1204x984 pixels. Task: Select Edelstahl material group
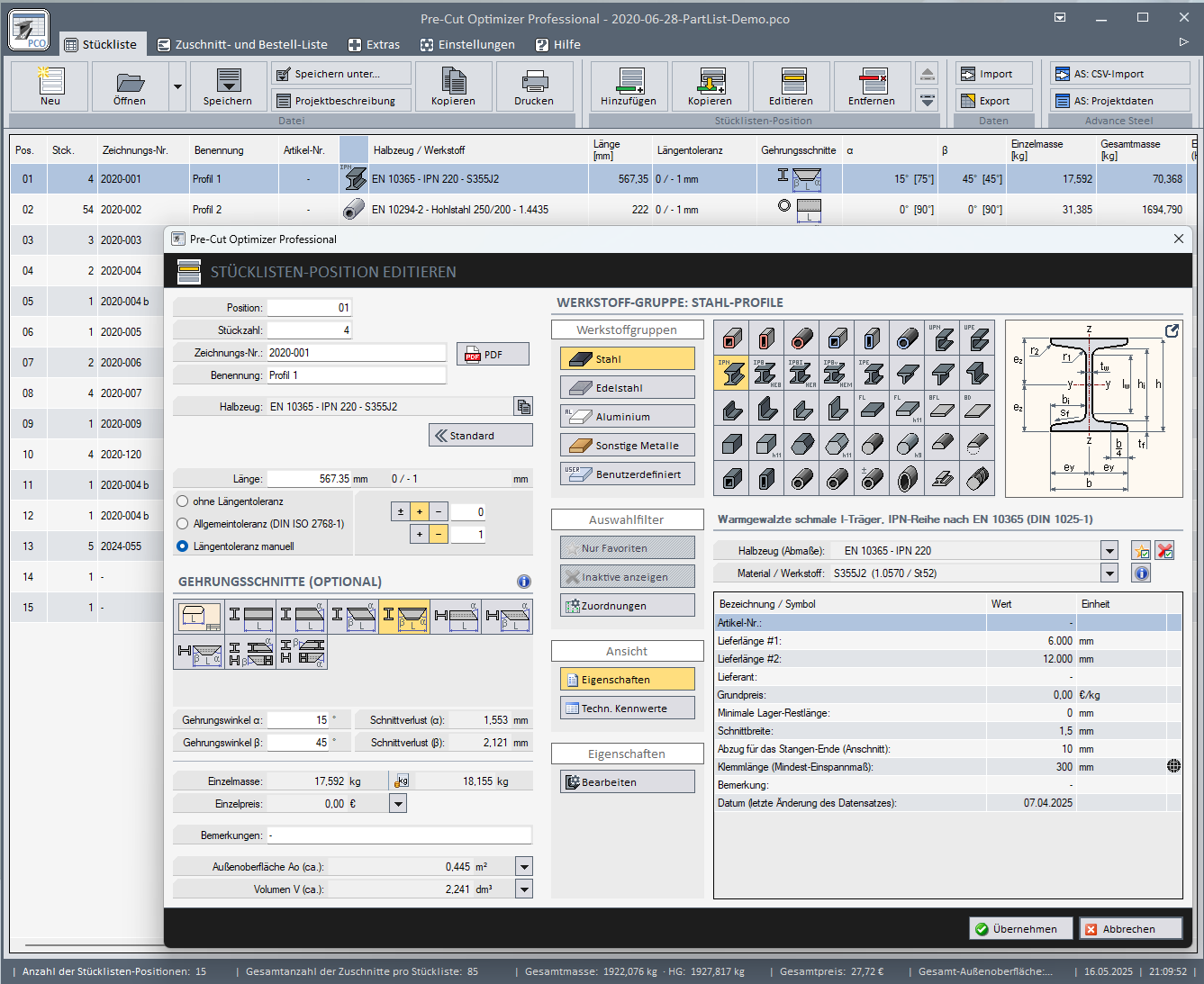coord(628,388)
